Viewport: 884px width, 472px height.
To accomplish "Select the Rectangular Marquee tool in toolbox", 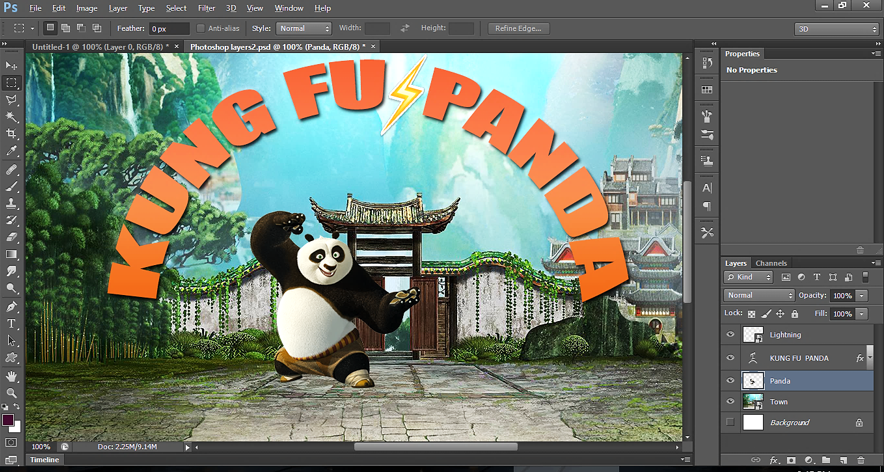I will pos(11,83).
